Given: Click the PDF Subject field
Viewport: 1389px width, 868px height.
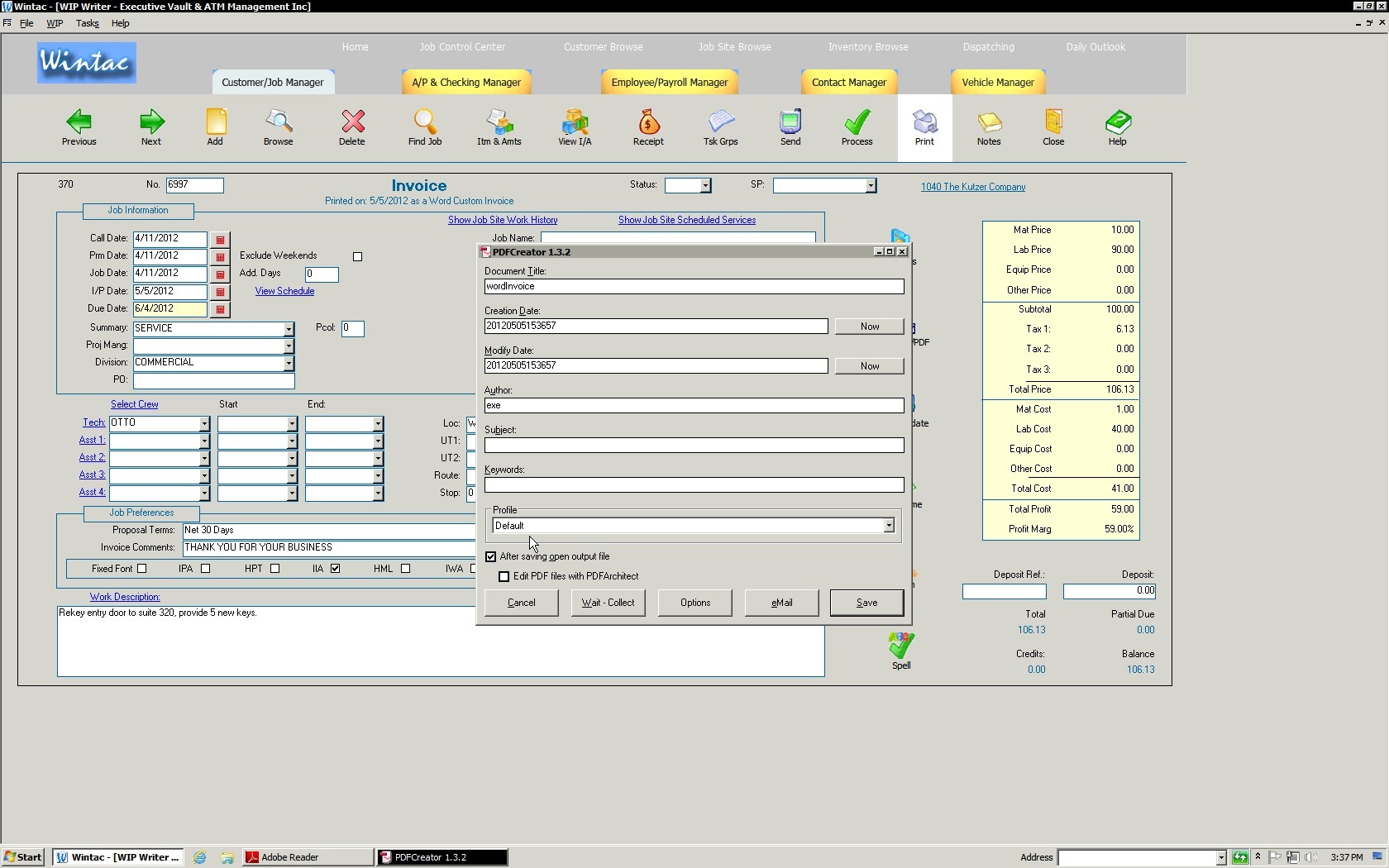Looking at the screenshot, I should pyautogui.click(x=694, y=446).
